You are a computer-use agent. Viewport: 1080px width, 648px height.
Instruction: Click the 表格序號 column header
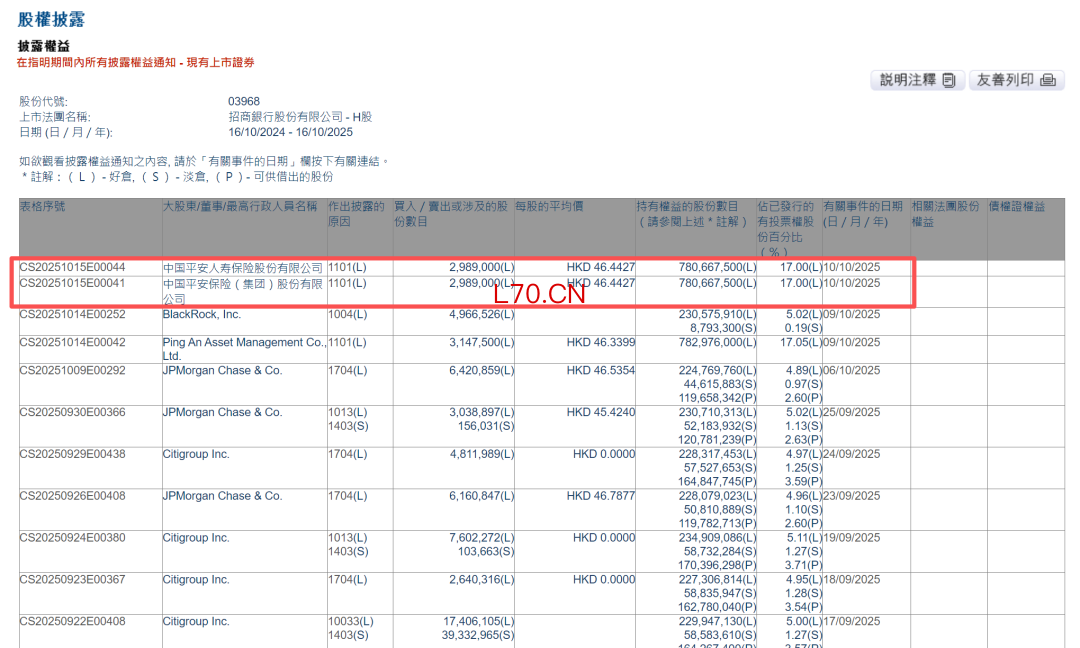pos(42,207)
